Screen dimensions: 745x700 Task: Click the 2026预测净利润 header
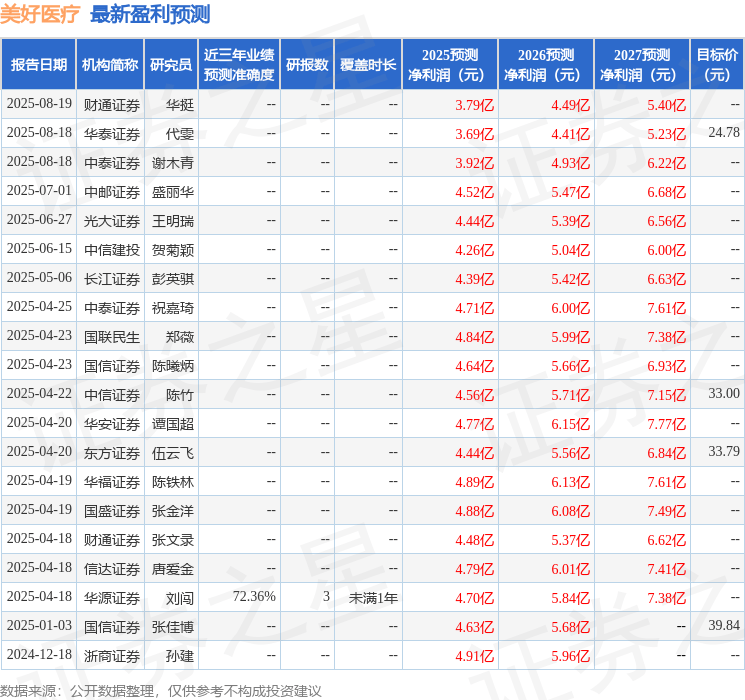[546, 65]
